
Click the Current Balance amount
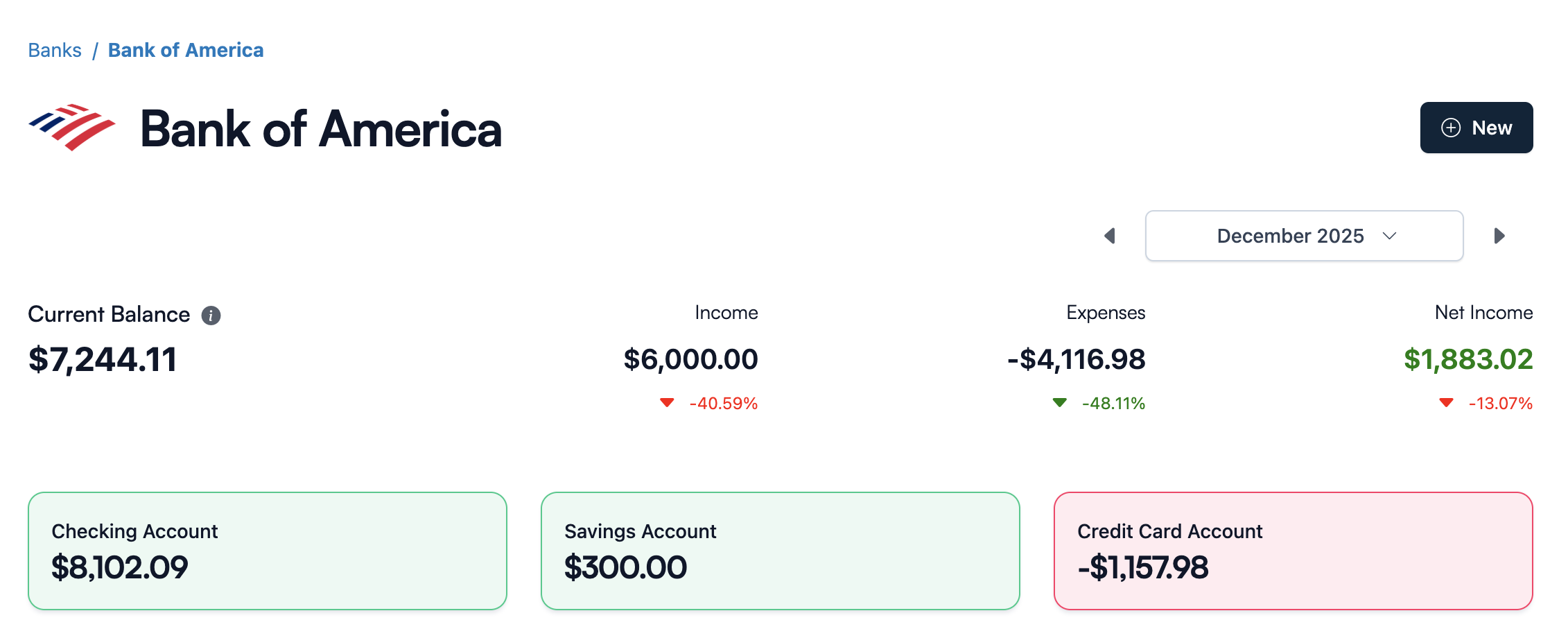102,359
